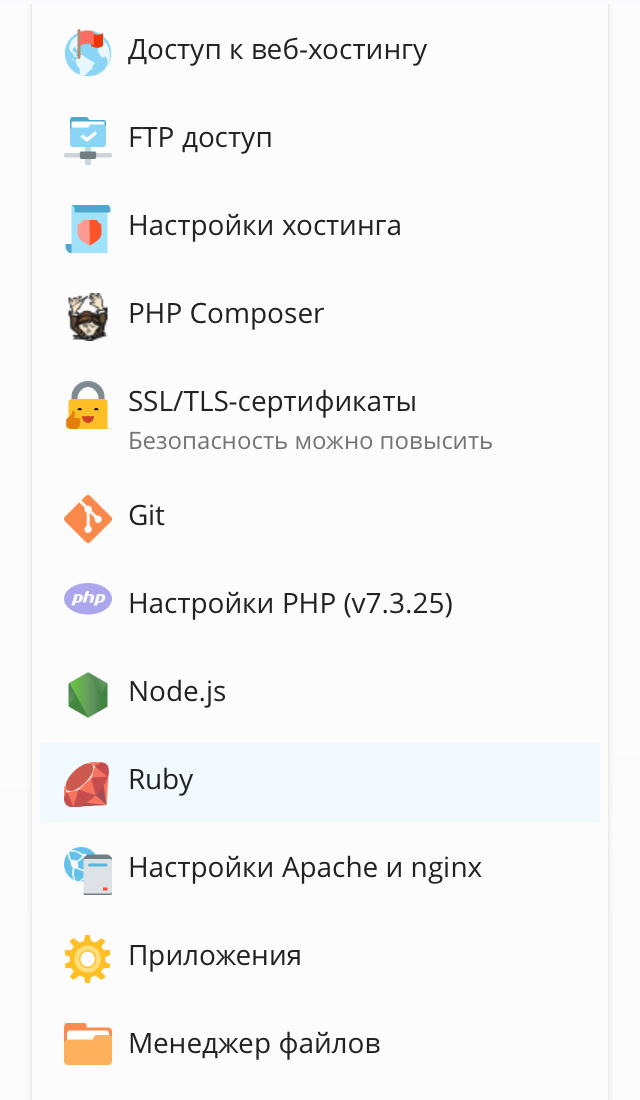Click the hosting settings shield icon
The image size is (640, 1100).
[x=88, y=228]
